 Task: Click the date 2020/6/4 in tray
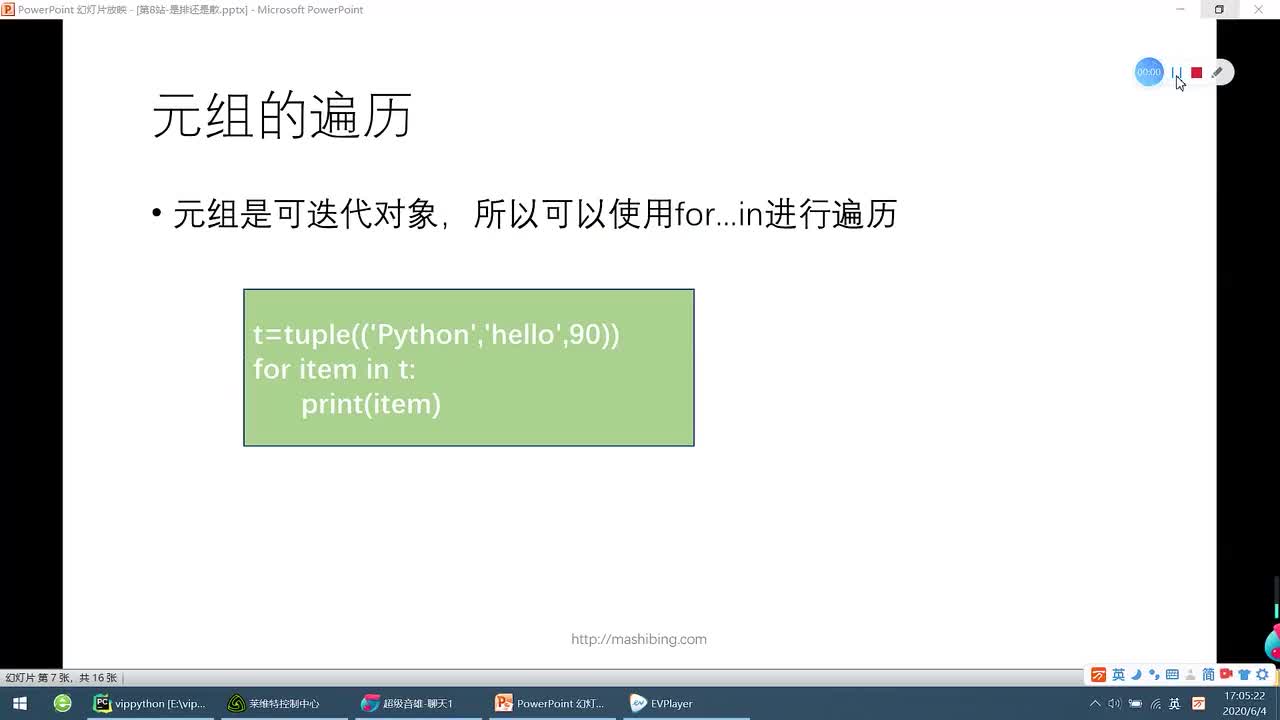tap(1244, 712)
